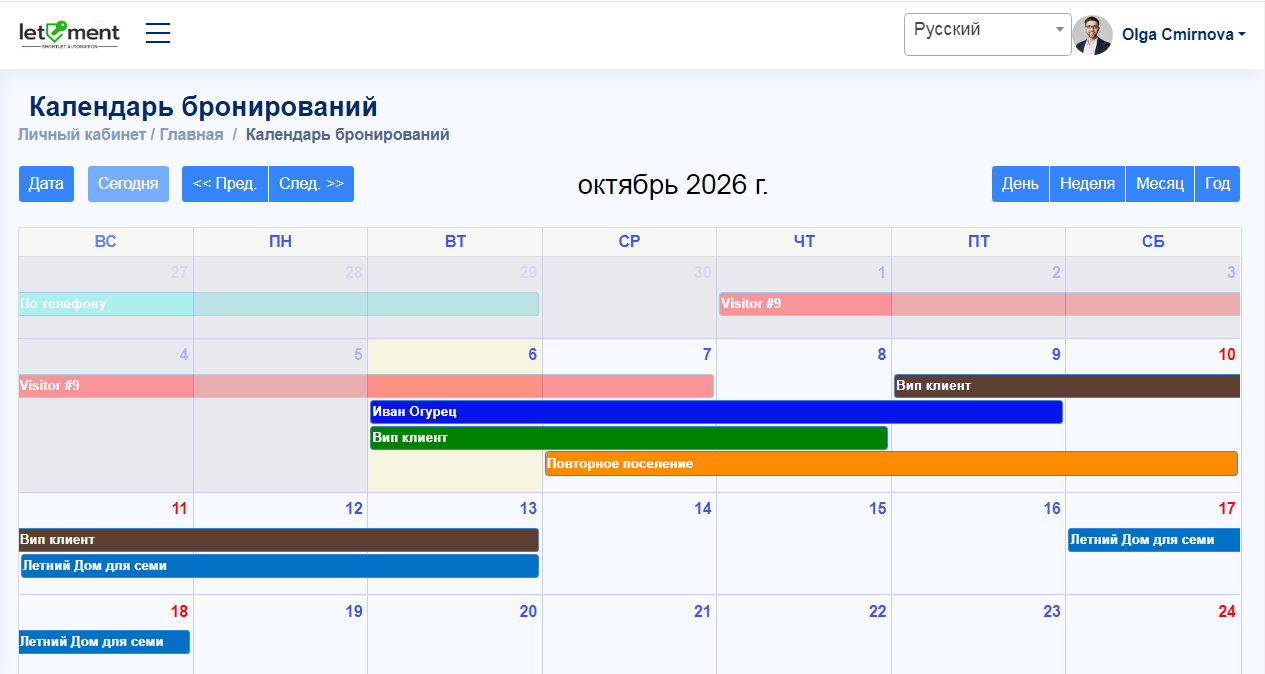Select day number 16
This screenshot has height=674, width=1265.
[x=1052, y=509]
